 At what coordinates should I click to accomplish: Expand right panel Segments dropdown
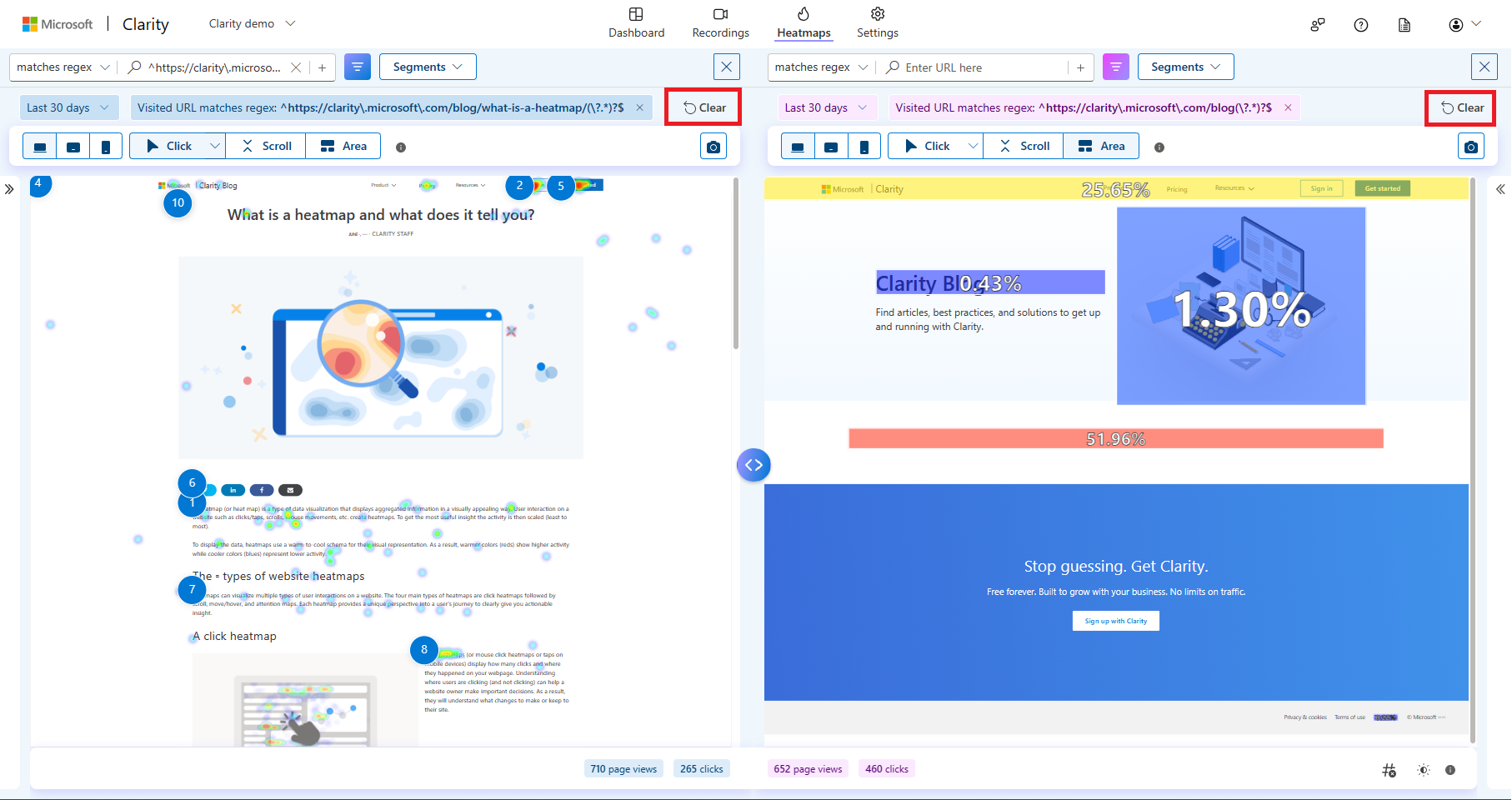pyautogui.click(x=1186, y=67)
